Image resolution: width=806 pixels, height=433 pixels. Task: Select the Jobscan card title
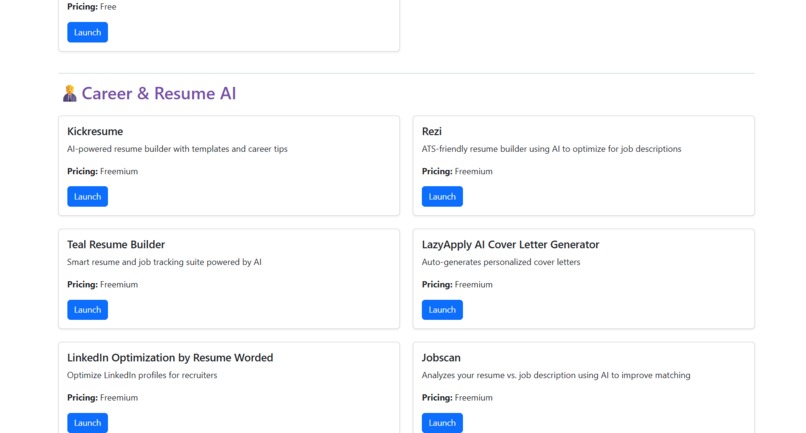click(441, 357)
